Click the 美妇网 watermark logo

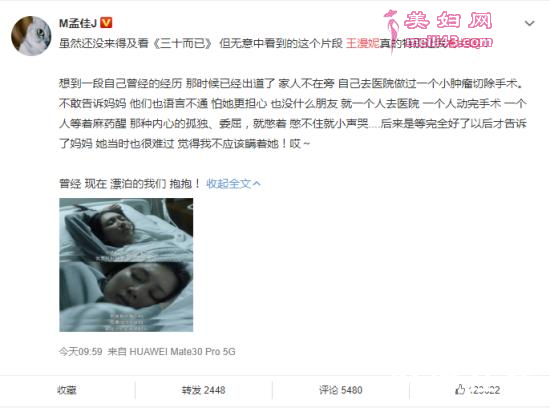[448, 20]
